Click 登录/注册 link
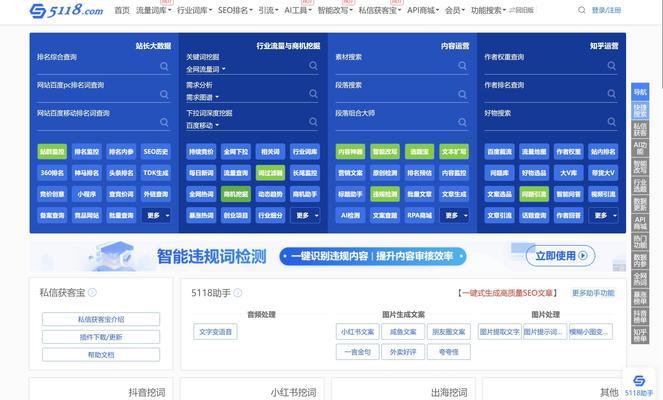Image resolution: width=663 pixels, height=400 pixels. pyautogui.click(x=606, y=10)
